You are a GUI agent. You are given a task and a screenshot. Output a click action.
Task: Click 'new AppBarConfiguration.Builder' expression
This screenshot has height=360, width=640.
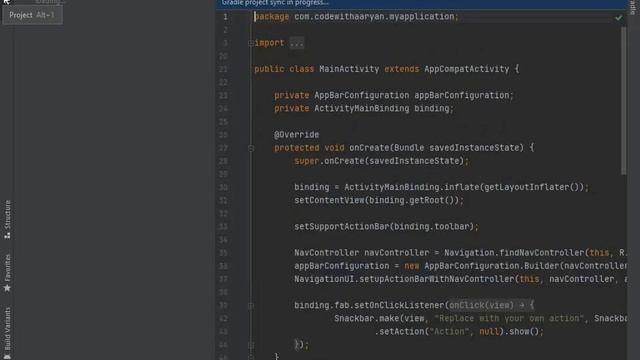tap(481, 266)
